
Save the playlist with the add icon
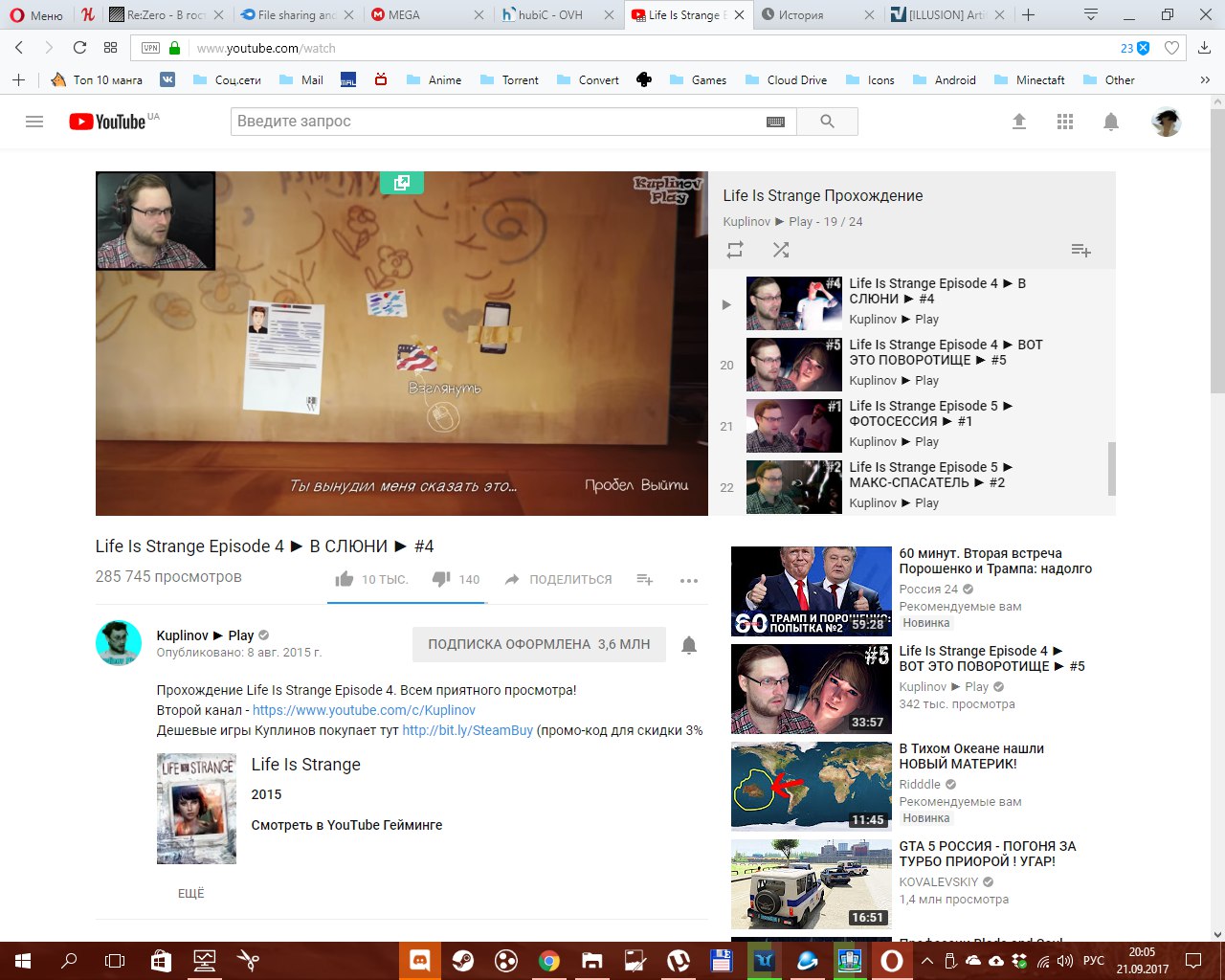click(x=1080, y=250)
